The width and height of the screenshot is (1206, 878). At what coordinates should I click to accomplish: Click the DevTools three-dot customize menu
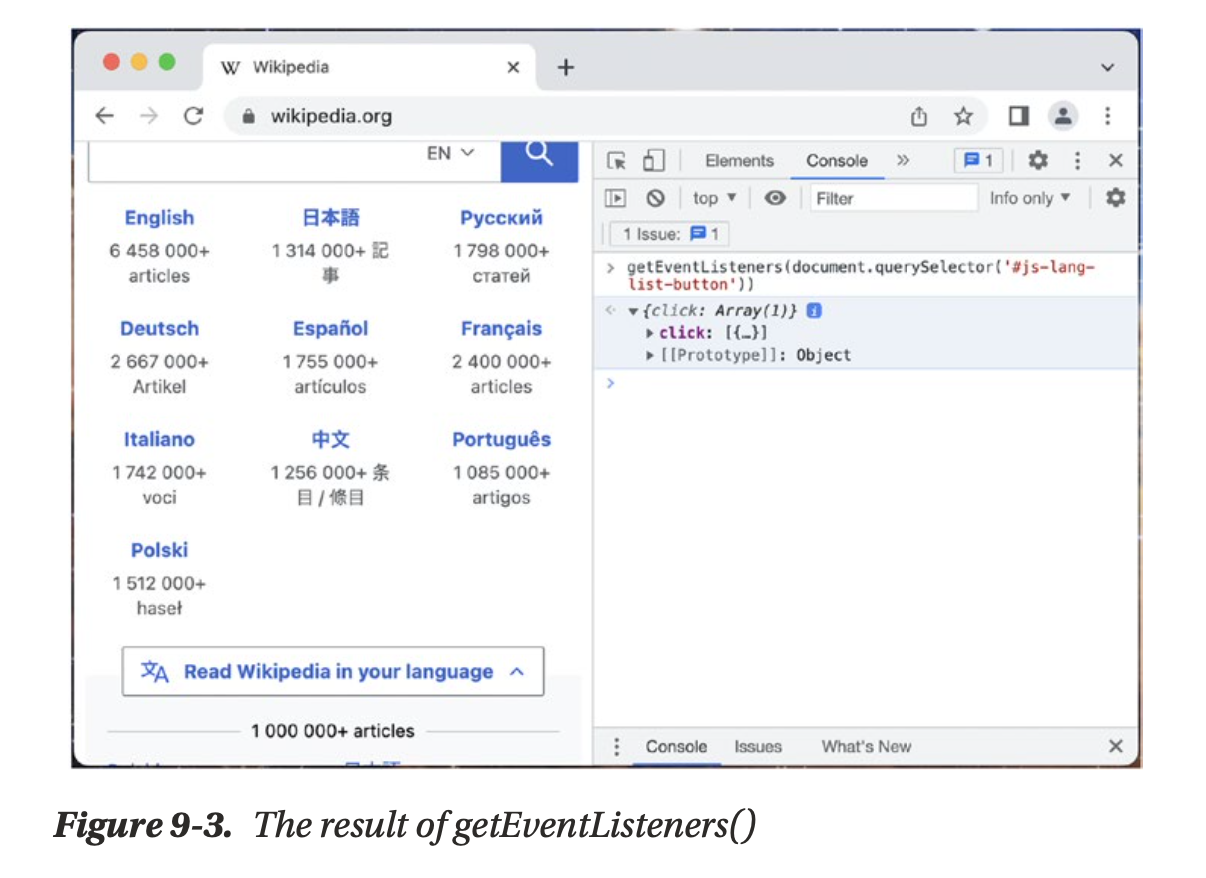pos(1077,161)
